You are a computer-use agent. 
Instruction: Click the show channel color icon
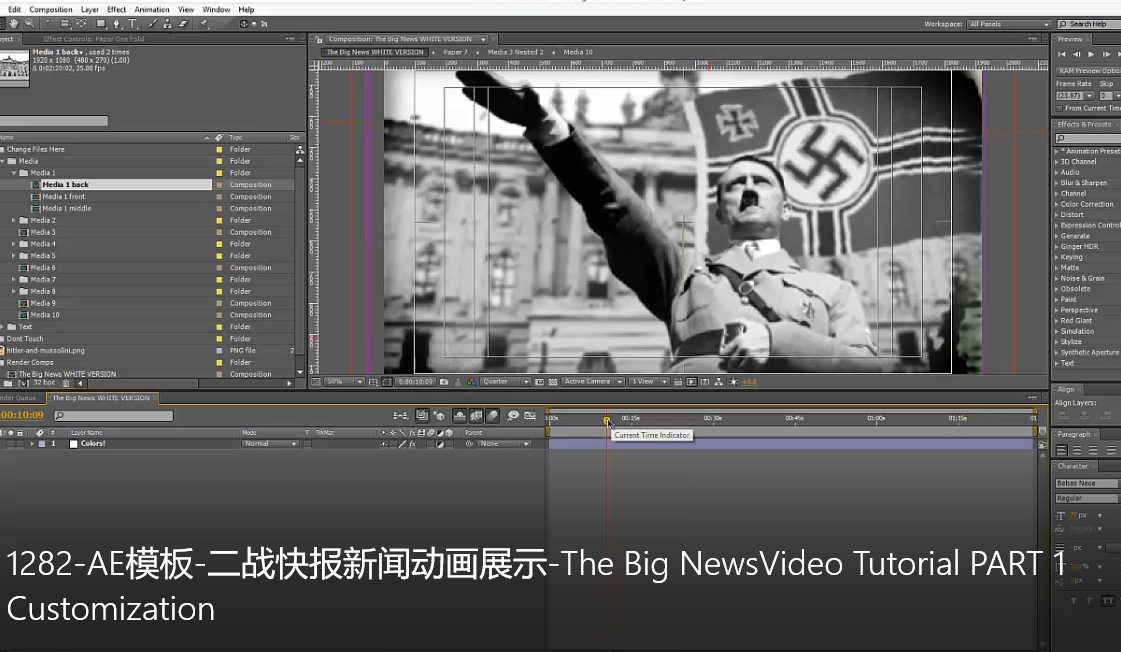(x=472, y=382)
